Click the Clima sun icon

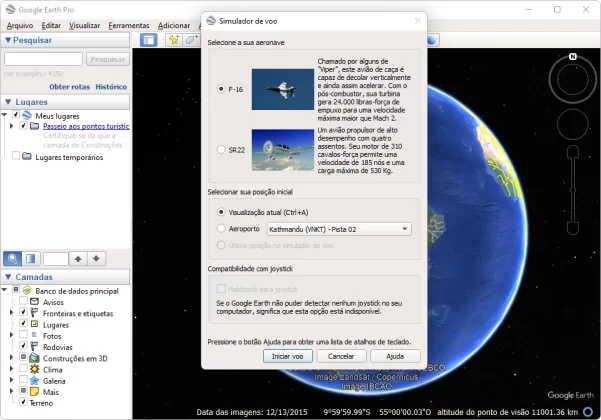[34, 369]
